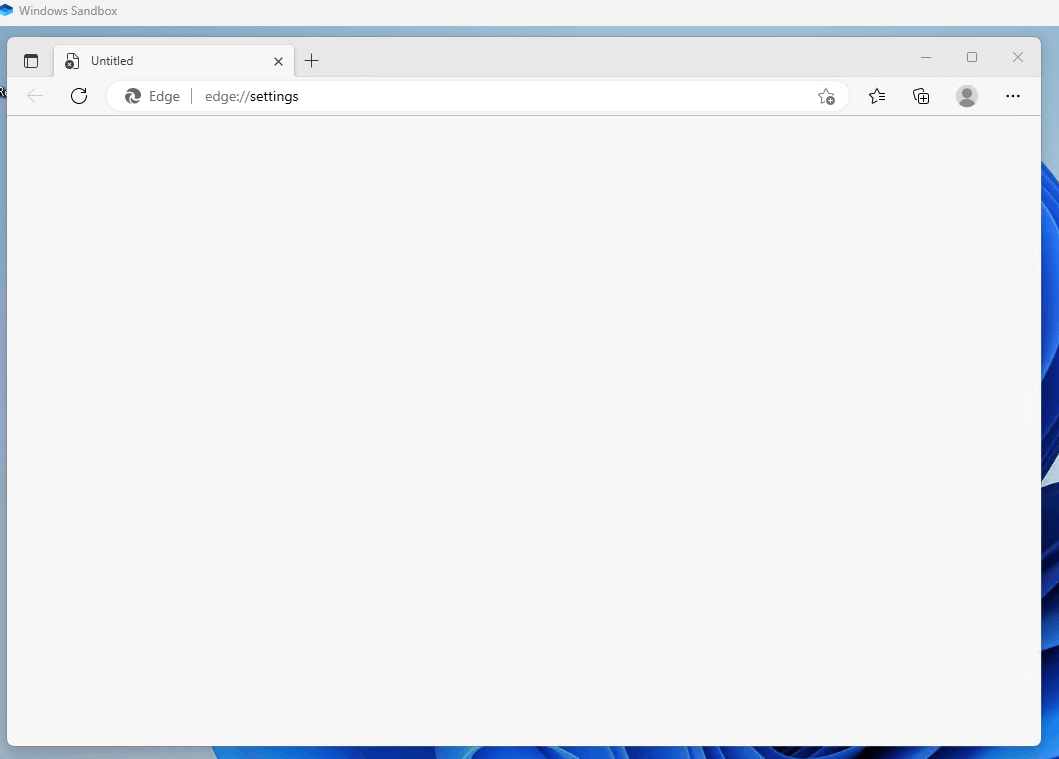The height and width of the screenshot is (759, 1059).
Task: Open the Favorites list icon
Action: pyautogui.click(x=877, y=96)
